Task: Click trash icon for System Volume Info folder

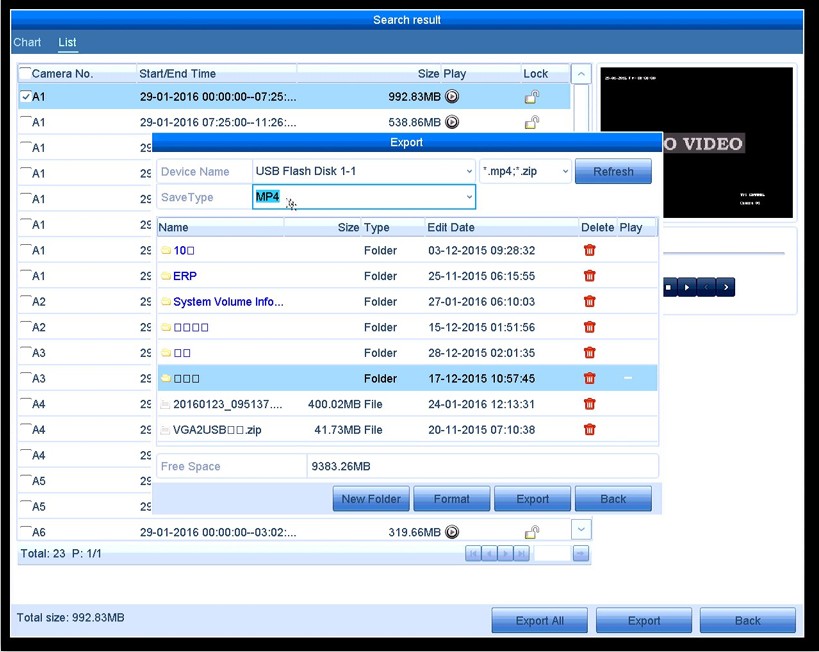Action: point(589,302)
